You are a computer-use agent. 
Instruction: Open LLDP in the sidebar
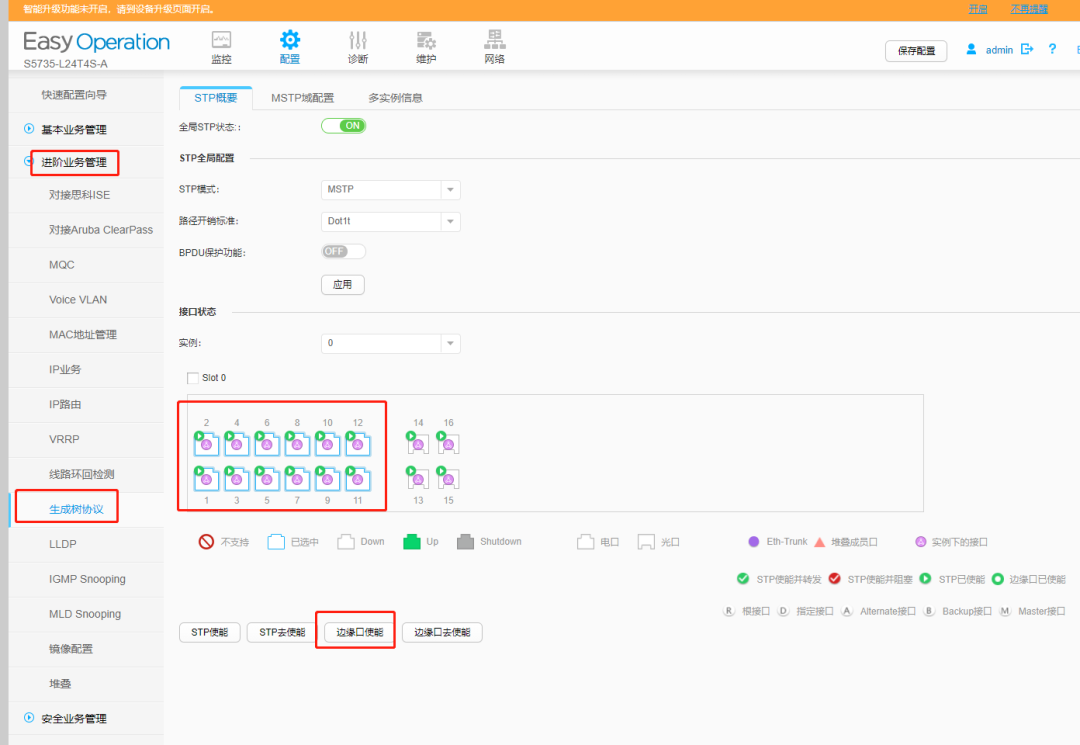86,544
